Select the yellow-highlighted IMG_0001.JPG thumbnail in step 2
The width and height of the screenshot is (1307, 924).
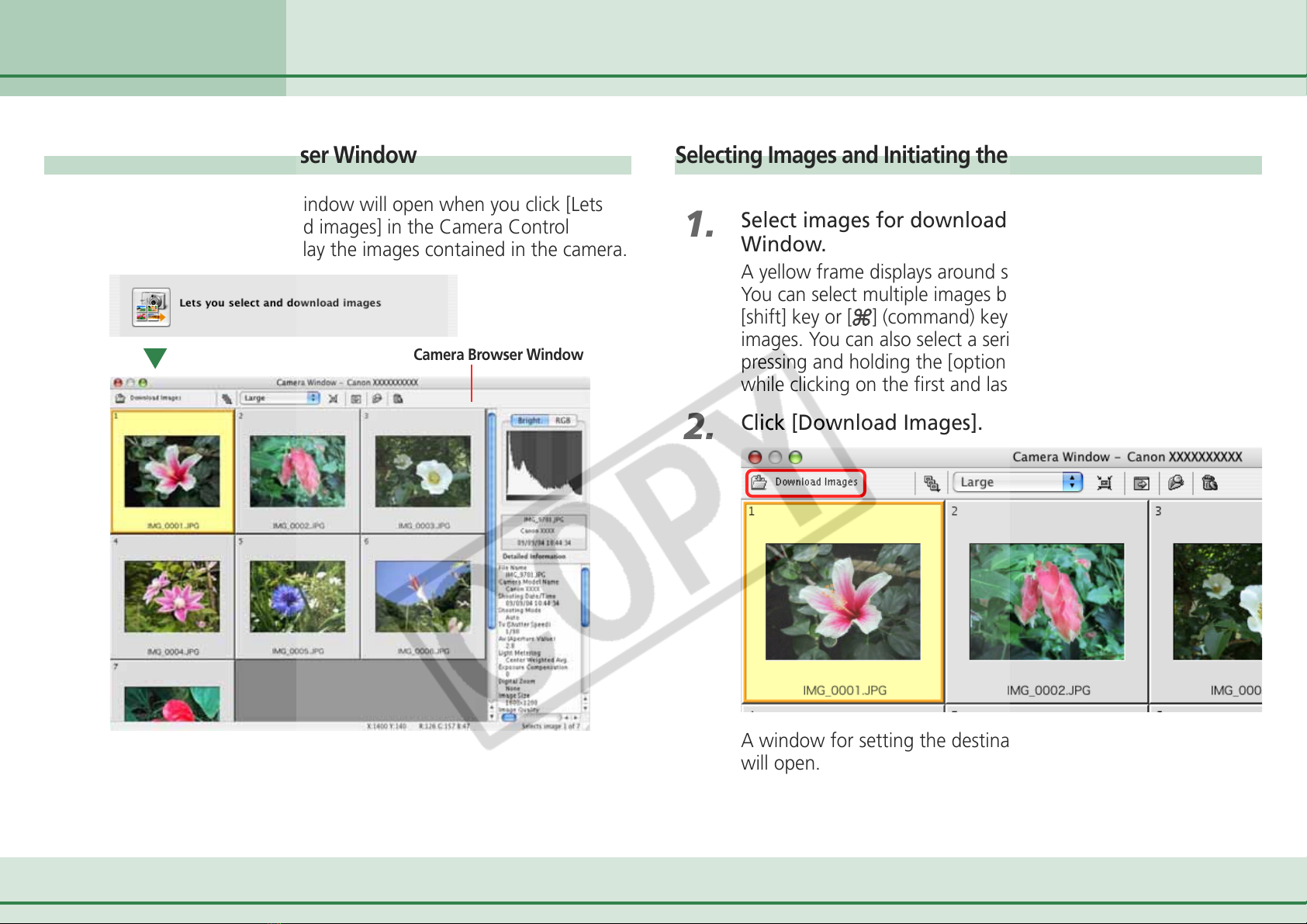click(x=843, y=602)
